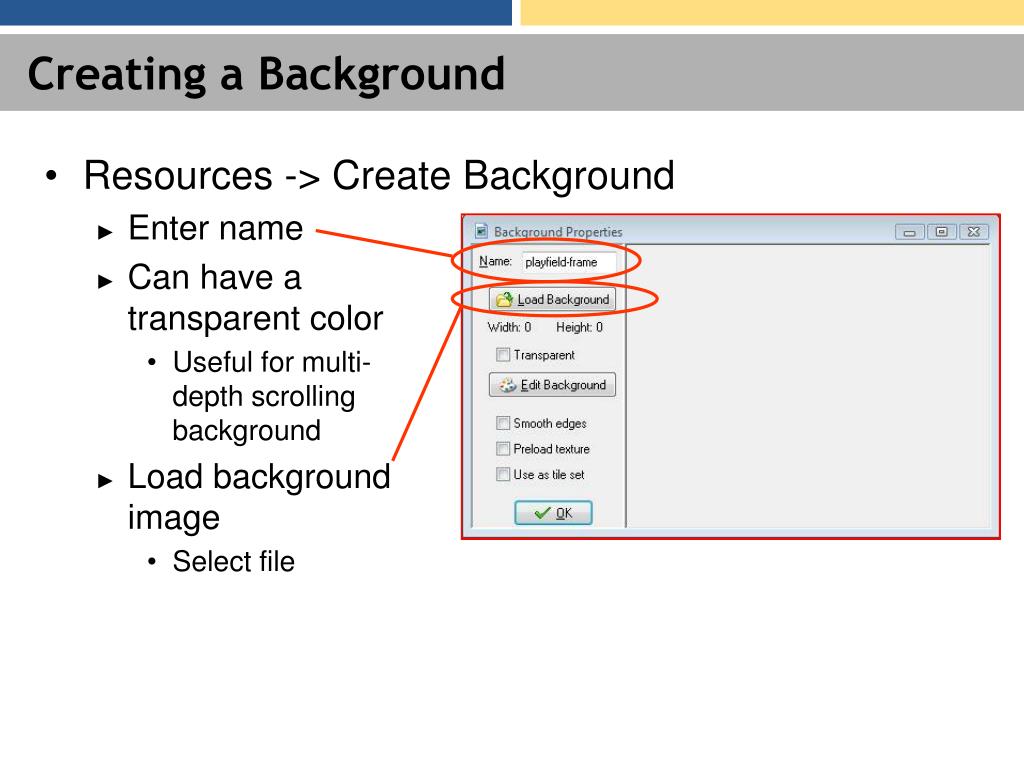Focus the Name input field

569,262
